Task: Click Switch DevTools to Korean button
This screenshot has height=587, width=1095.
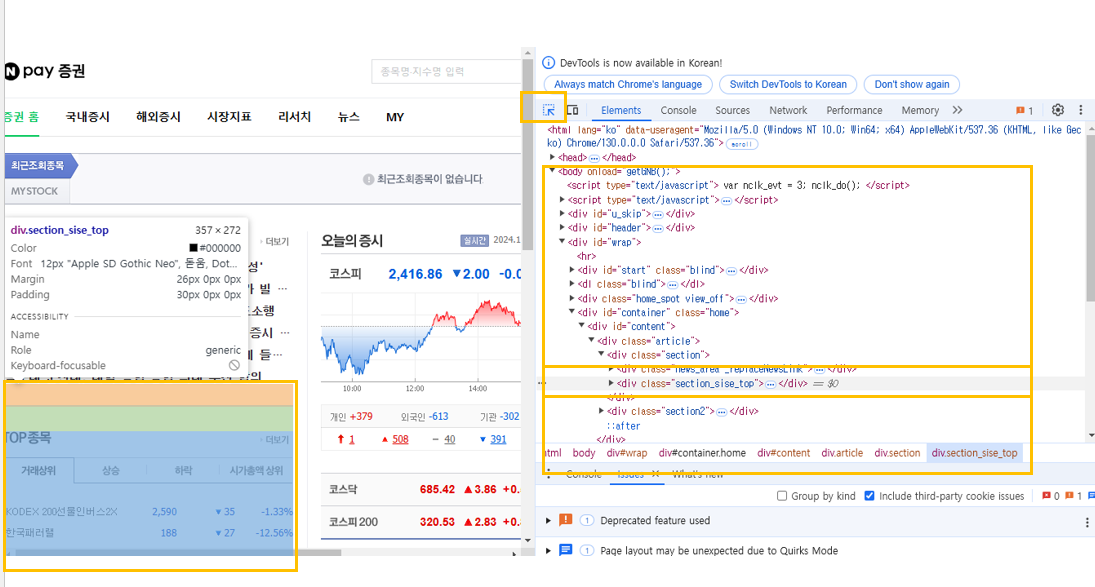Action: [x=788, y=84]
